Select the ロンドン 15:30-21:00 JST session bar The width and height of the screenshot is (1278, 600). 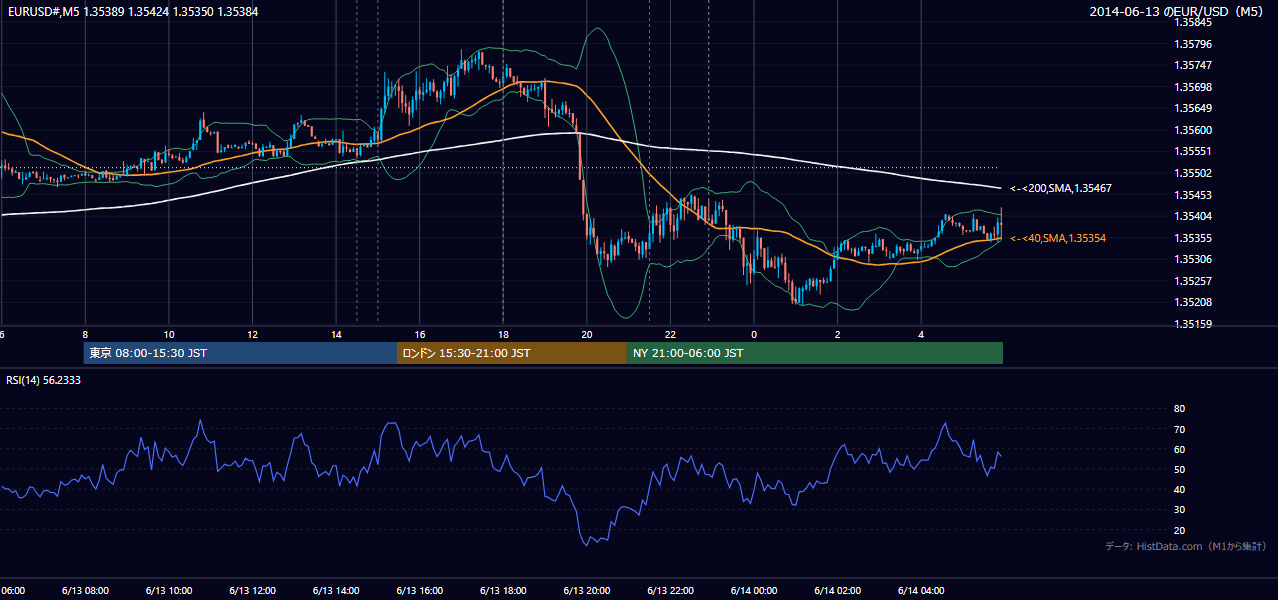pyautogui.click(x=512, y=353)
